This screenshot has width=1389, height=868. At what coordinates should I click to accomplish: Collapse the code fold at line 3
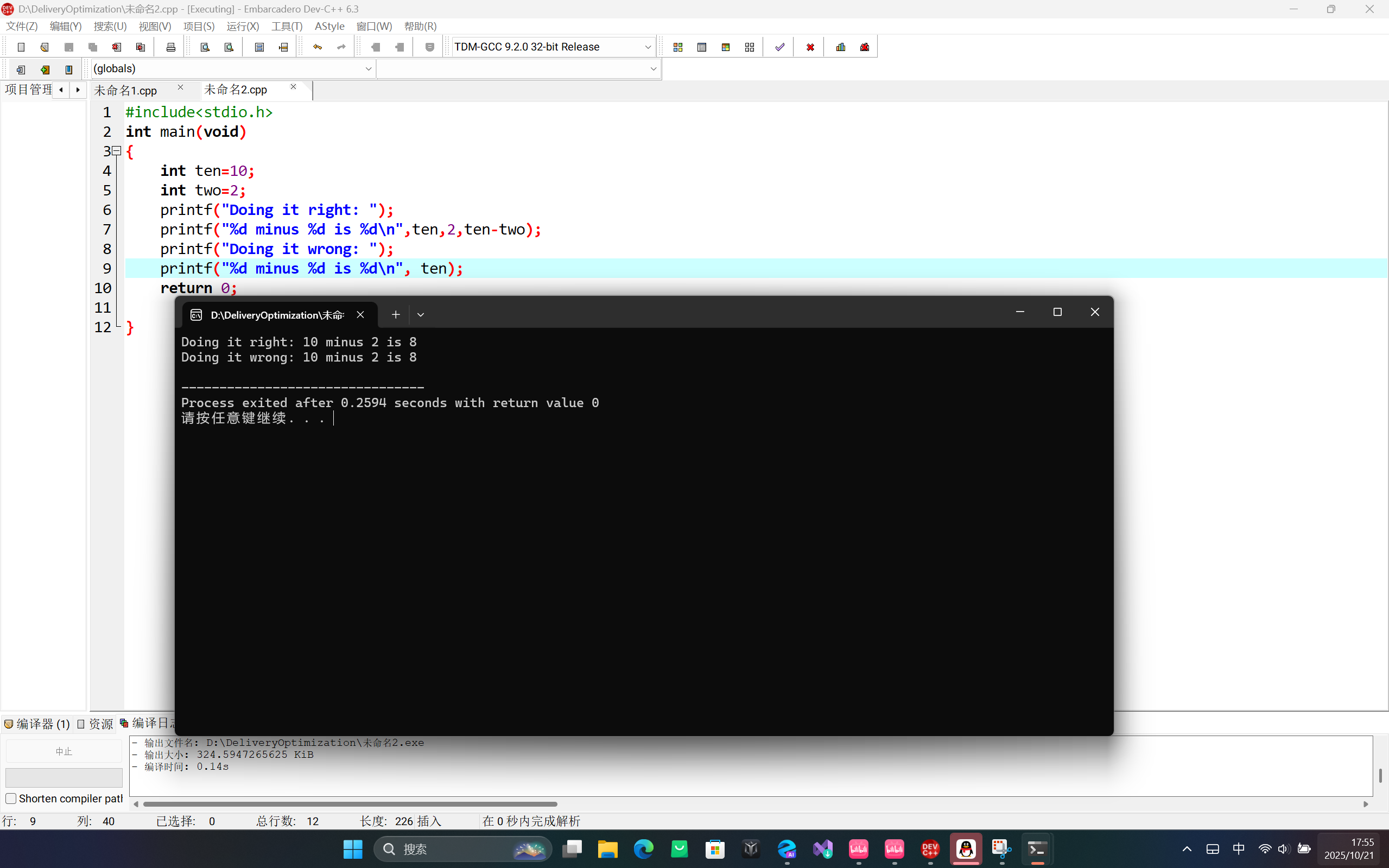click(117, 151)
